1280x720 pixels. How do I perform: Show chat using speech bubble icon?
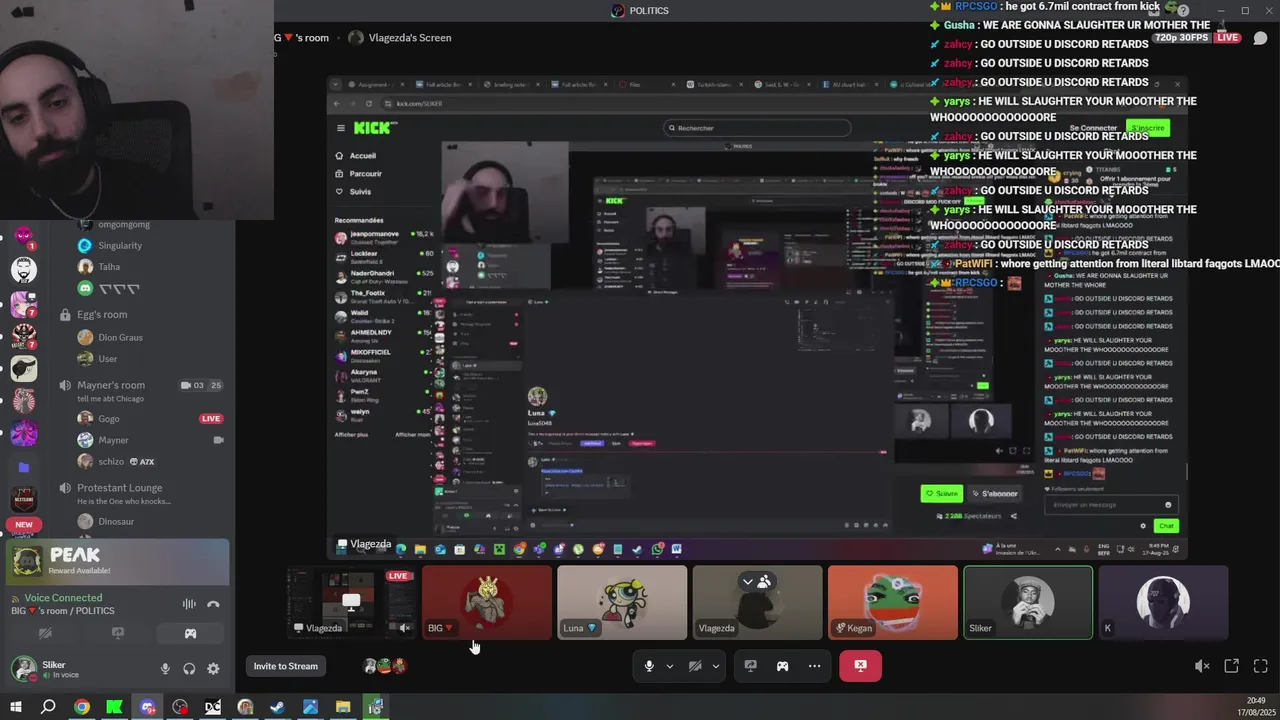(x=1261, y=38)
